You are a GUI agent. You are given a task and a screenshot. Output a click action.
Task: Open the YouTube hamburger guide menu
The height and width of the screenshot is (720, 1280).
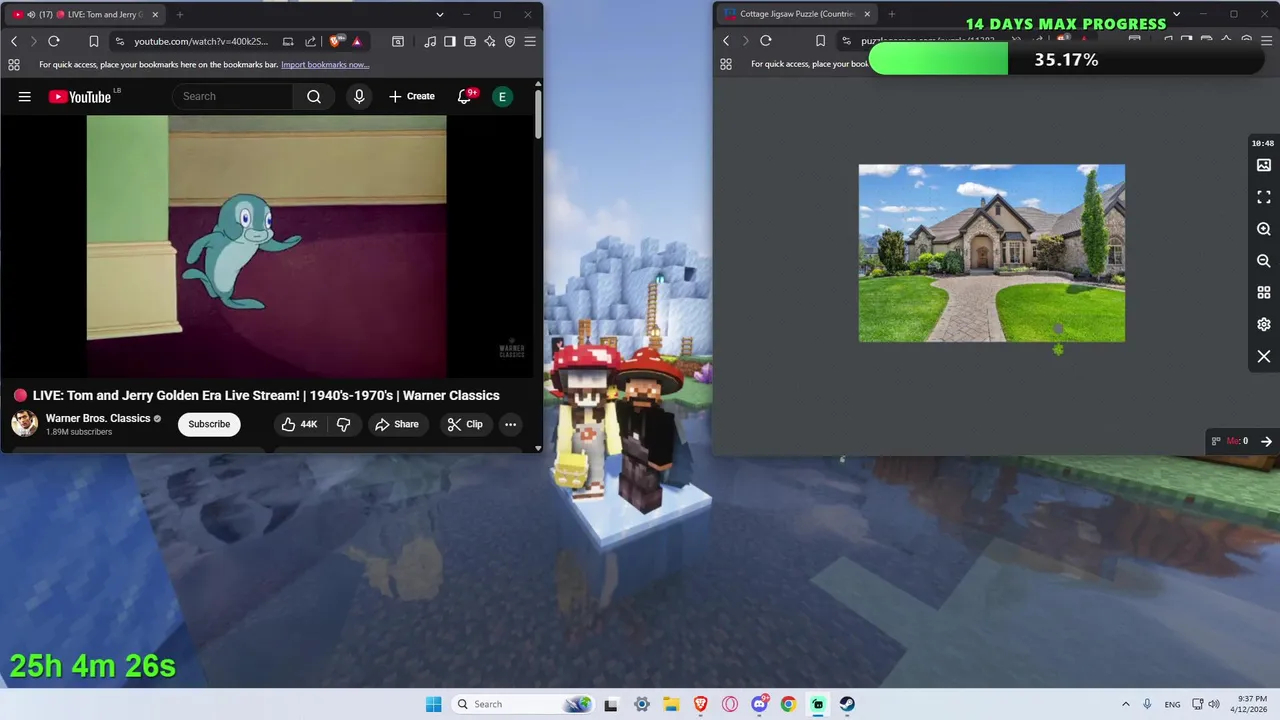[x=24, y=97]
